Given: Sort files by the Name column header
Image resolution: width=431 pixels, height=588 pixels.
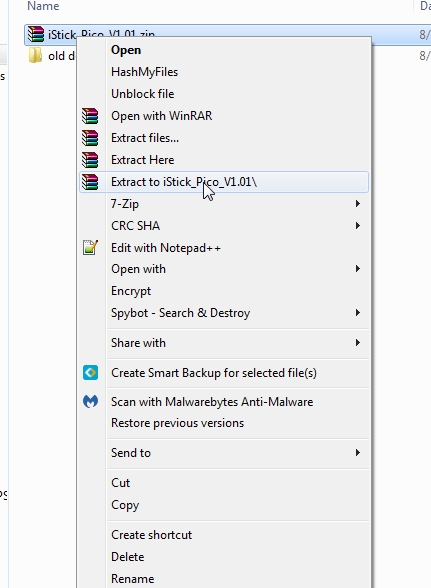Looking at the screenshot, I should tap(43, 6).
